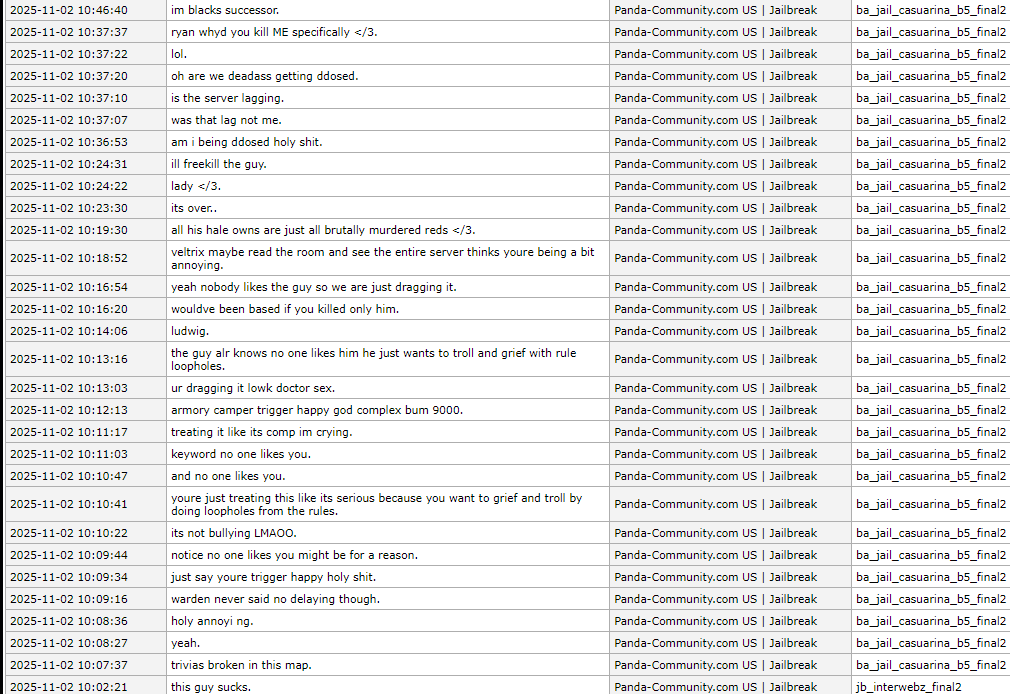Image resolution: width=1010 pixels, height=694 pixels.
Task: Click the "lol." chat message cell
Action: [179, 54]
